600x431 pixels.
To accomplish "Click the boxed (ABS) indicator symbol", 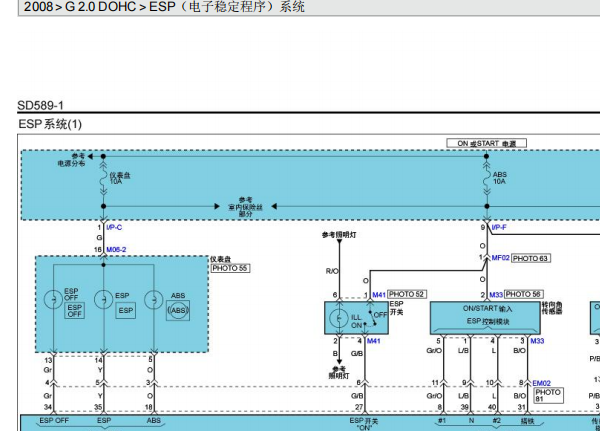I will point(178,311).
